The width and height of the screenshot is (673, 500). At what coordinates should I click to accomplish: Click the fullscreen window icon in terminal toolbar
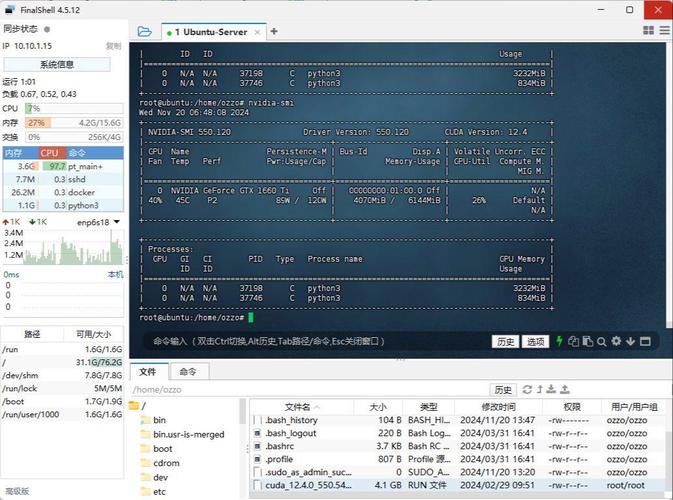pyautogui.click(x=645, y=342)
